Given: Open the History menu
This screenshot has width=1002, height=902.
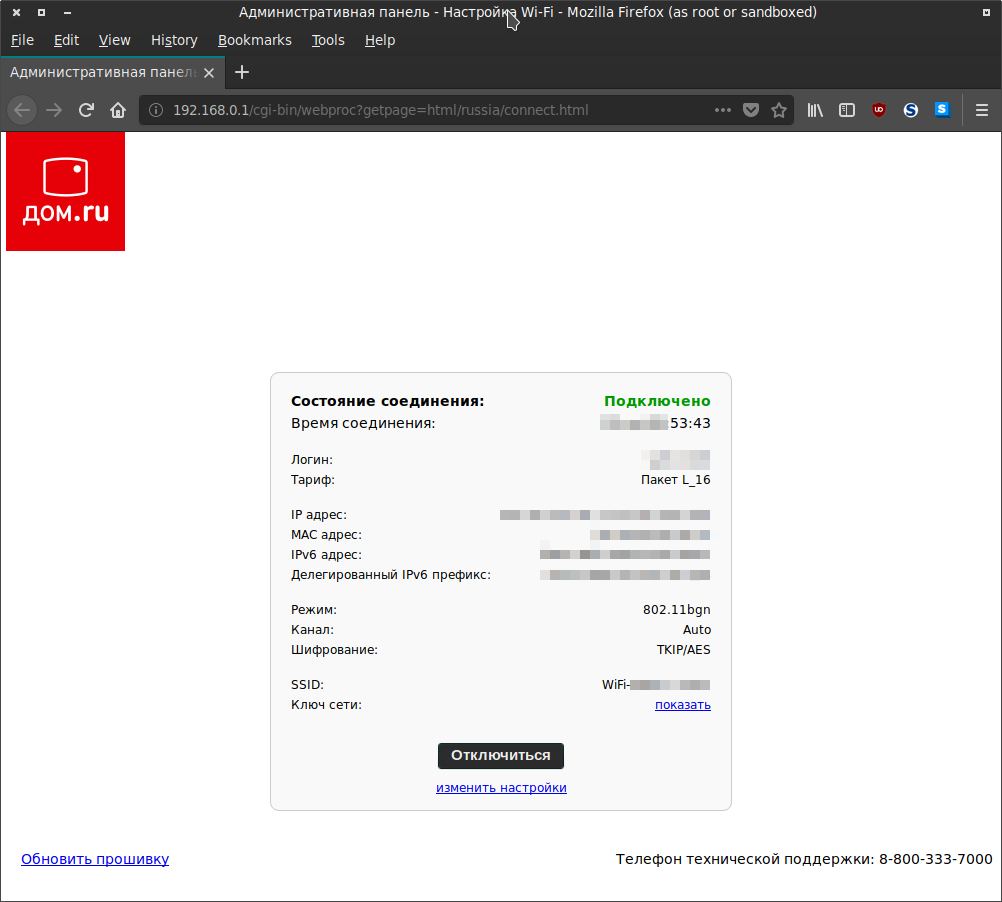Looking at the screenshot, I should click(x=174, y=40).
